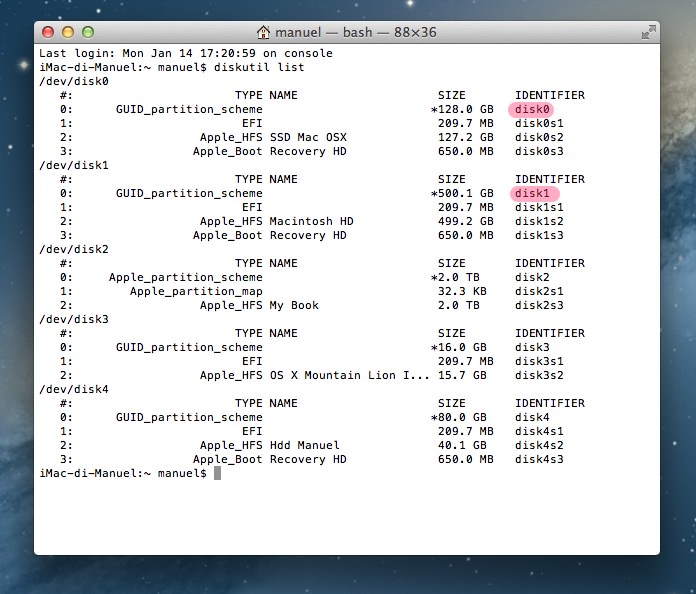Click the green zoom window button
696x594 pixels.
click(x=88, y=32)
